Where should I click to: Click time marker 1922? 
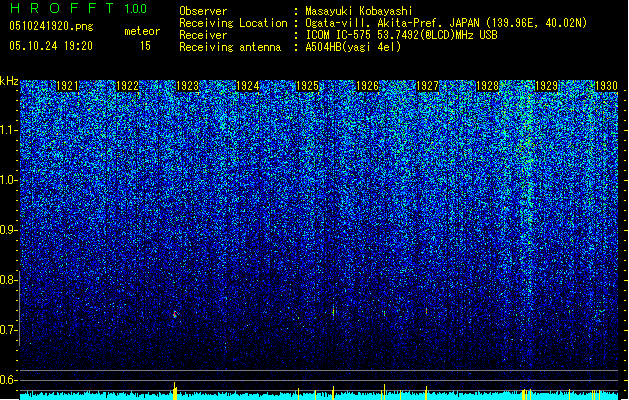click(x=128, y=86)
